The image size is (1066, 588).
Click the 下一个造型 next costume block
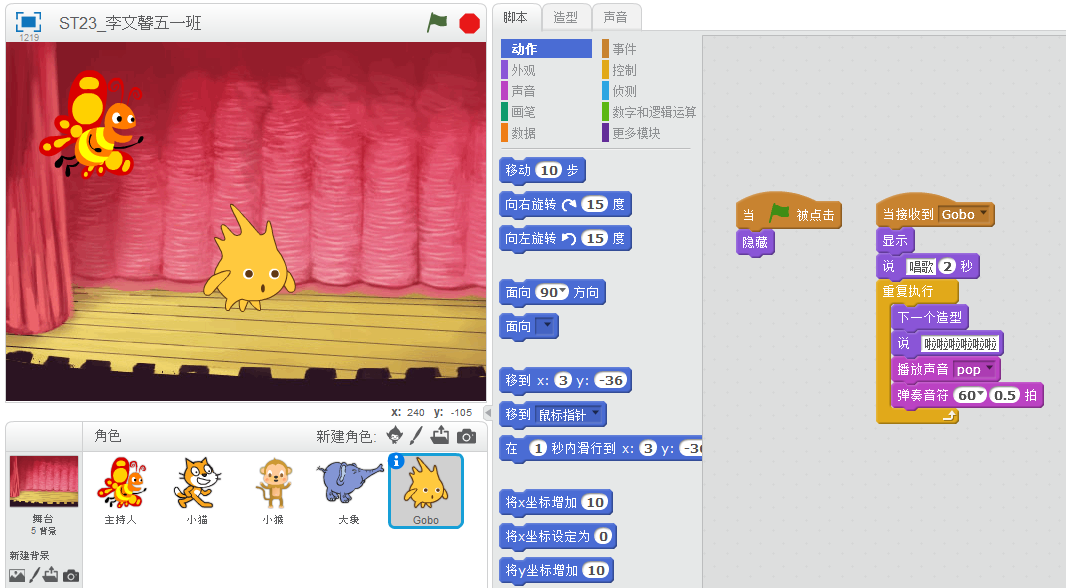point(929,317)
